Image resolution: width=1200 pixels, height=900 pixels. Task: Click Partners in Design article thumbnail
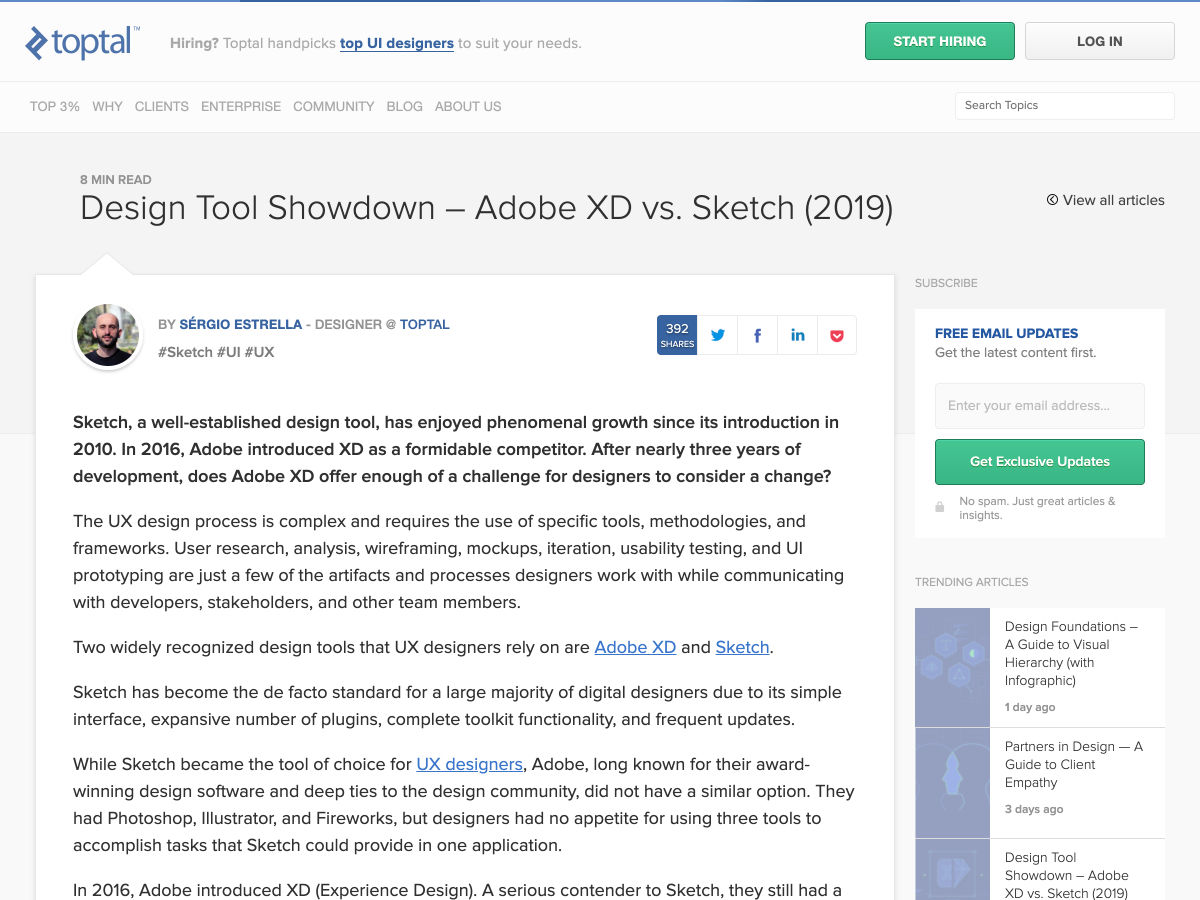[x=952, y=783]
